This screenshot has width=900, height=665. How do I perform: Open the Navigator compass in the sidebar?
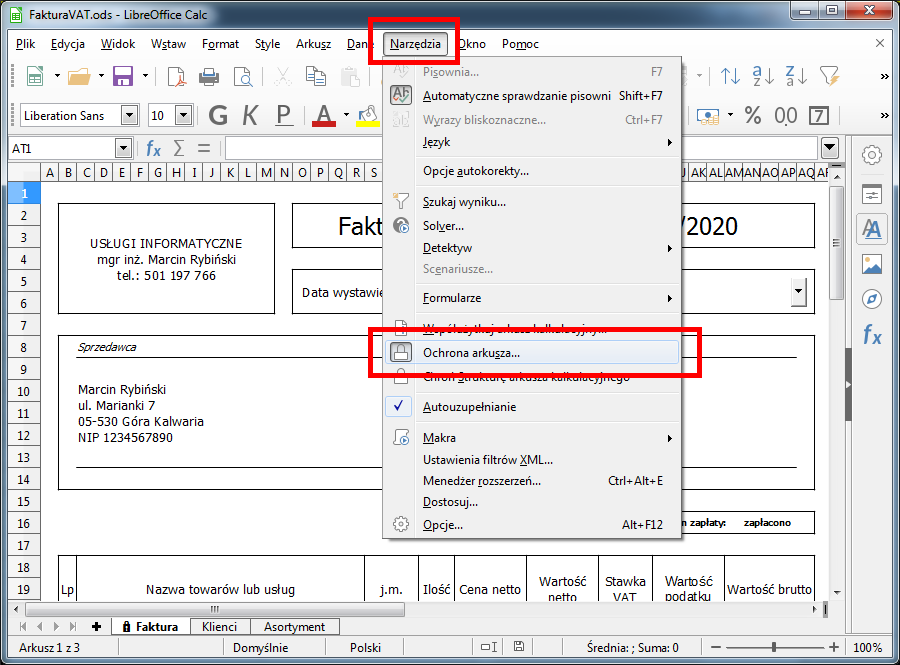point(872,300)
